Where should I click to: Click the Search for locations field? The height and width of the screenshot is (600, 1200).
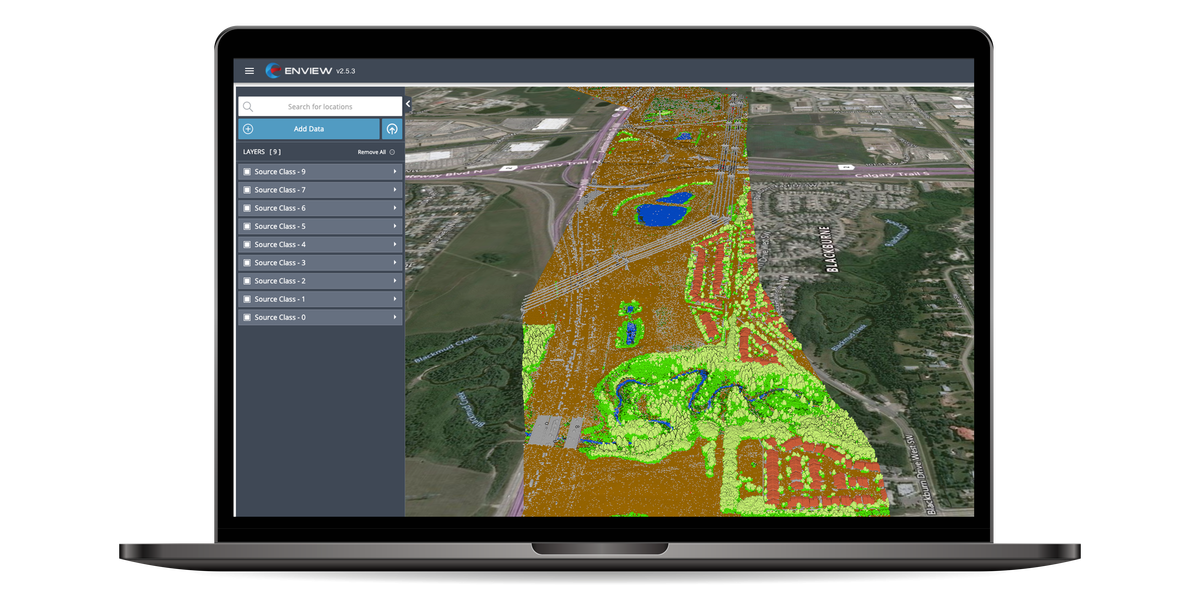[320, 106]
